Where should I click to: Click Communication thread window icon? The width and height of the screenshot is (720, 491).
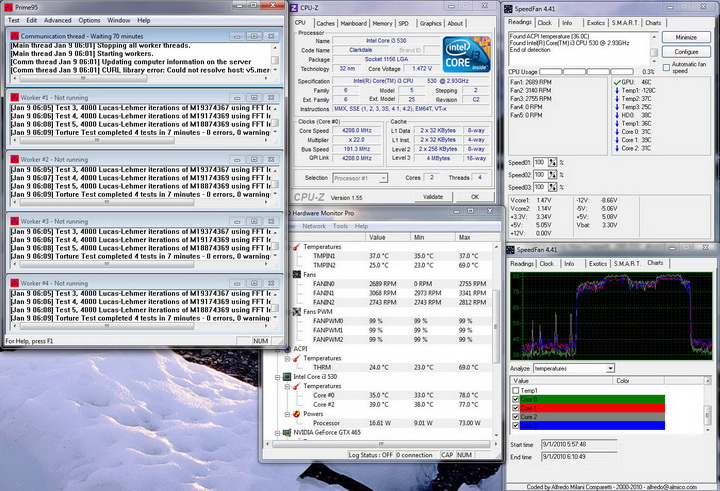(x=15, y=36)
